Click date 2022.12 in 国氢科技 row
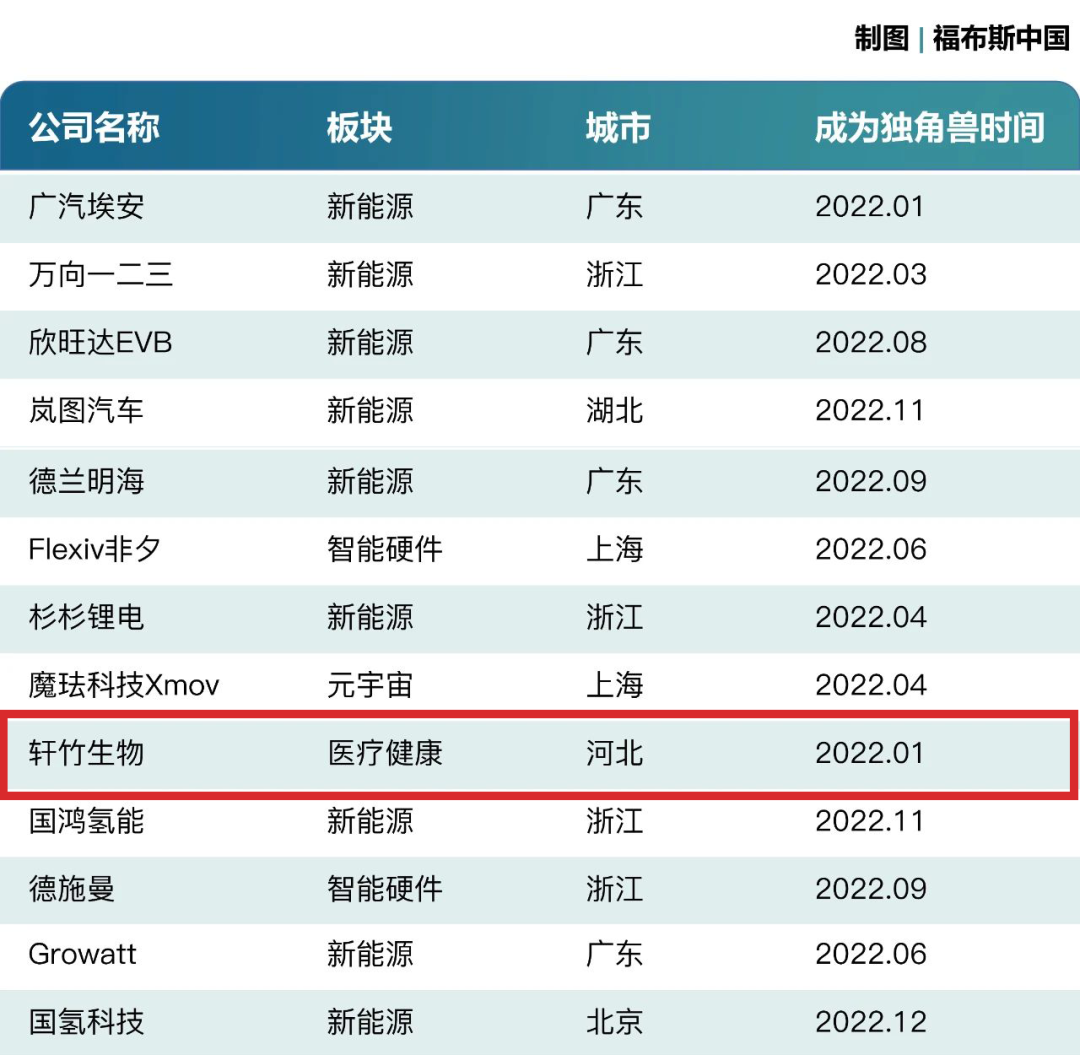Image resolution: width=1080 pixels, height=1055 pixels. click(871, 1021)
